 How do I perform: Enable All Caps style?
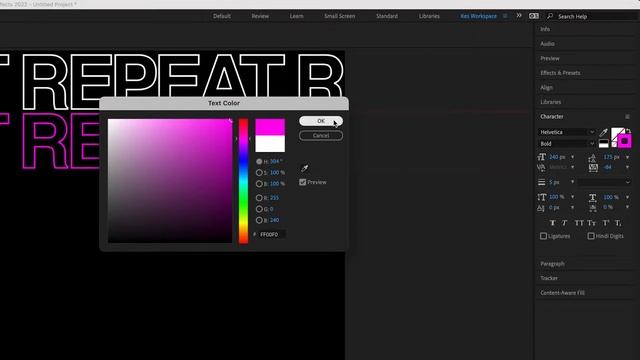pos(579,223)
